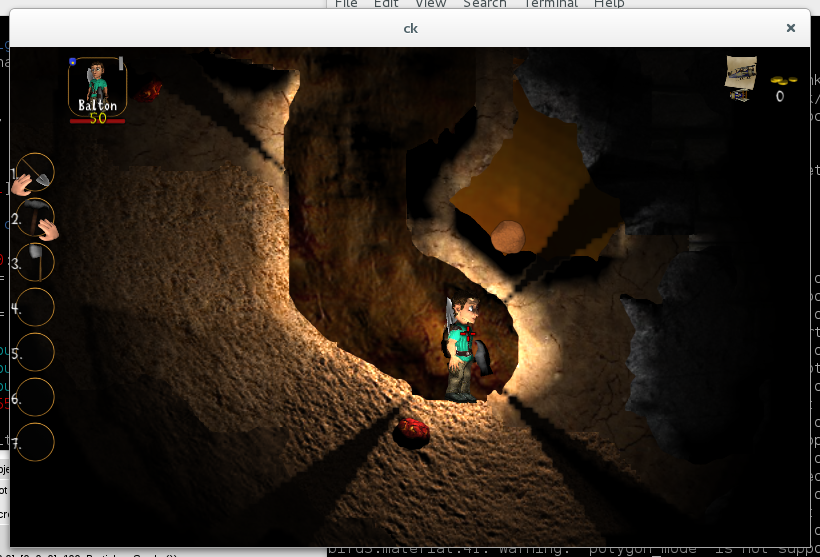Open the Search menu in the terminal

[485, 4]
